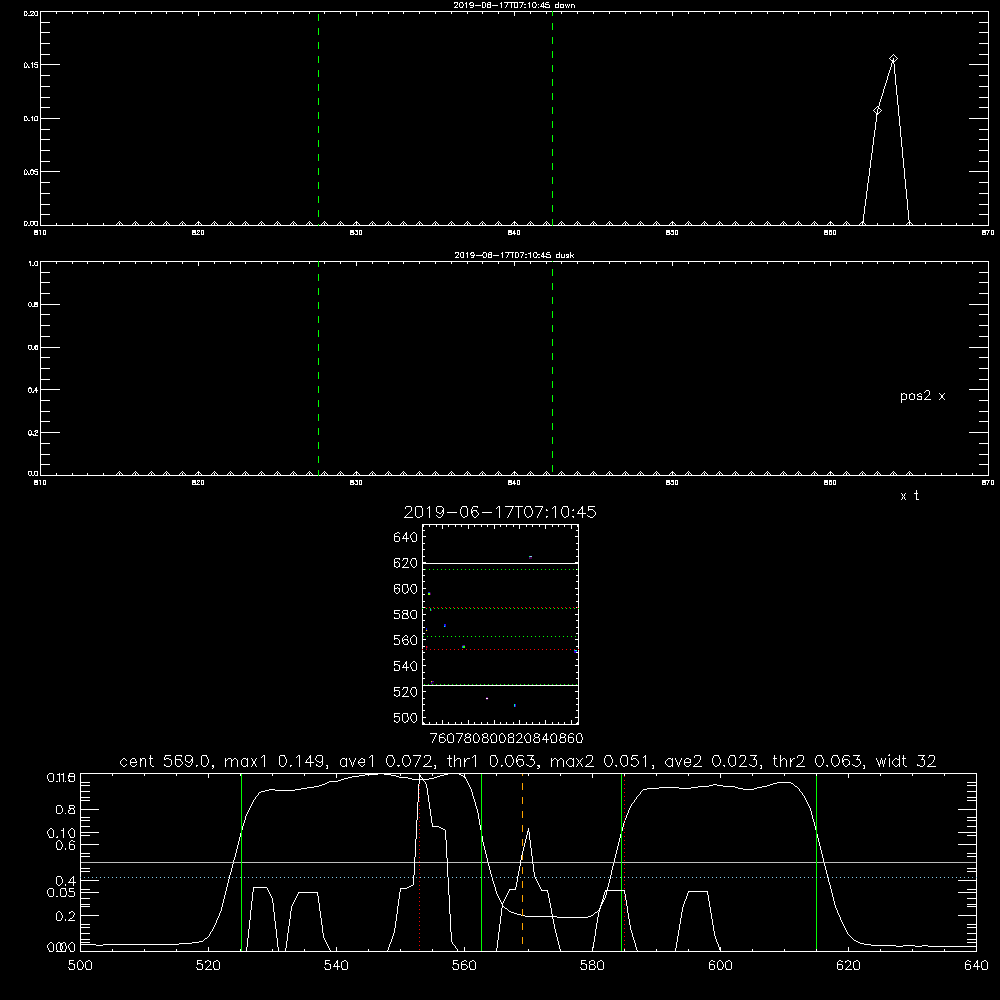Click the green vertical line near 525 in bottom plot
This screenshot has height=1000, width=1000.
click(x=242, y=861)
